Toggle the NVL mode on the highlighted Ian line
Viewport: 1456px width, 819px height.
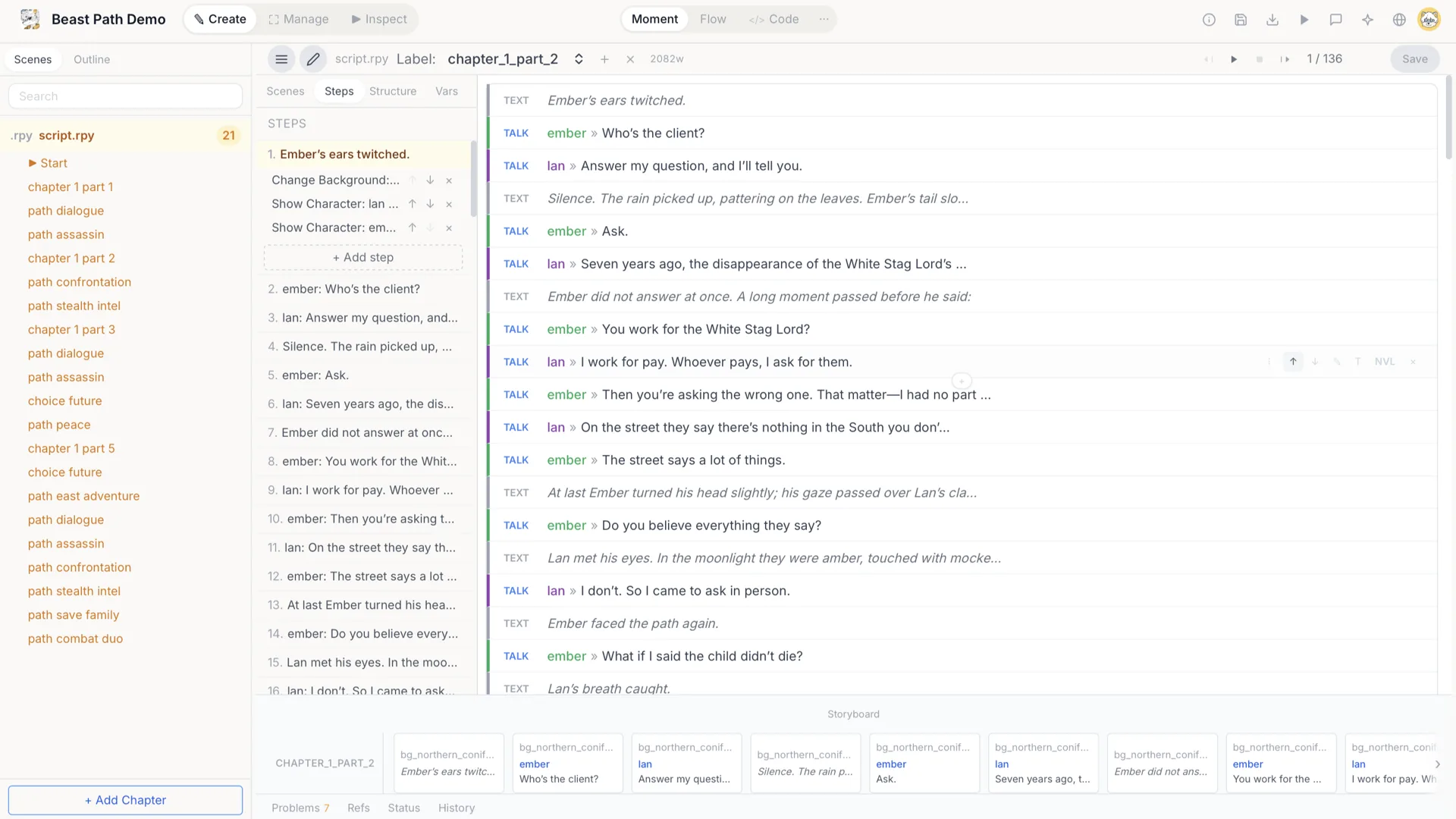1384,362
